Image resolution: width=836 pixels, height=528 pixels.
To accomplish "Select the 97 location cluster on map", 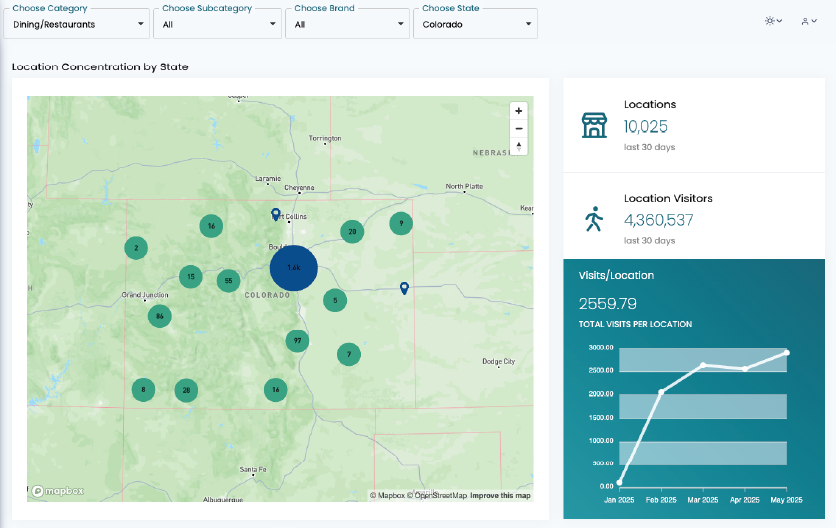I will pyautogui.click(x=297, y=341).
